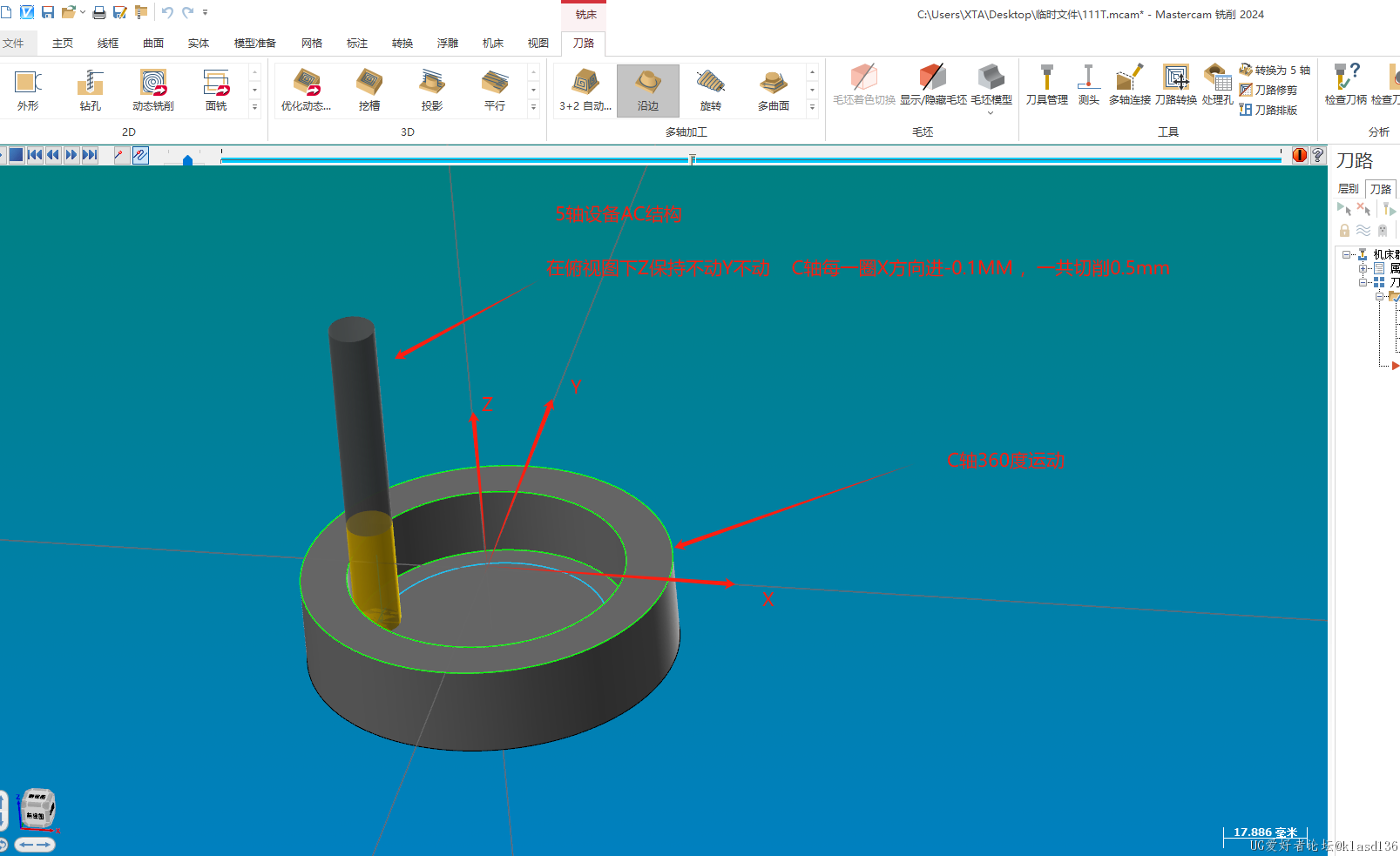1400x856 pixels.
Task: Toggle backplot run mode
Action: [140, 155]
